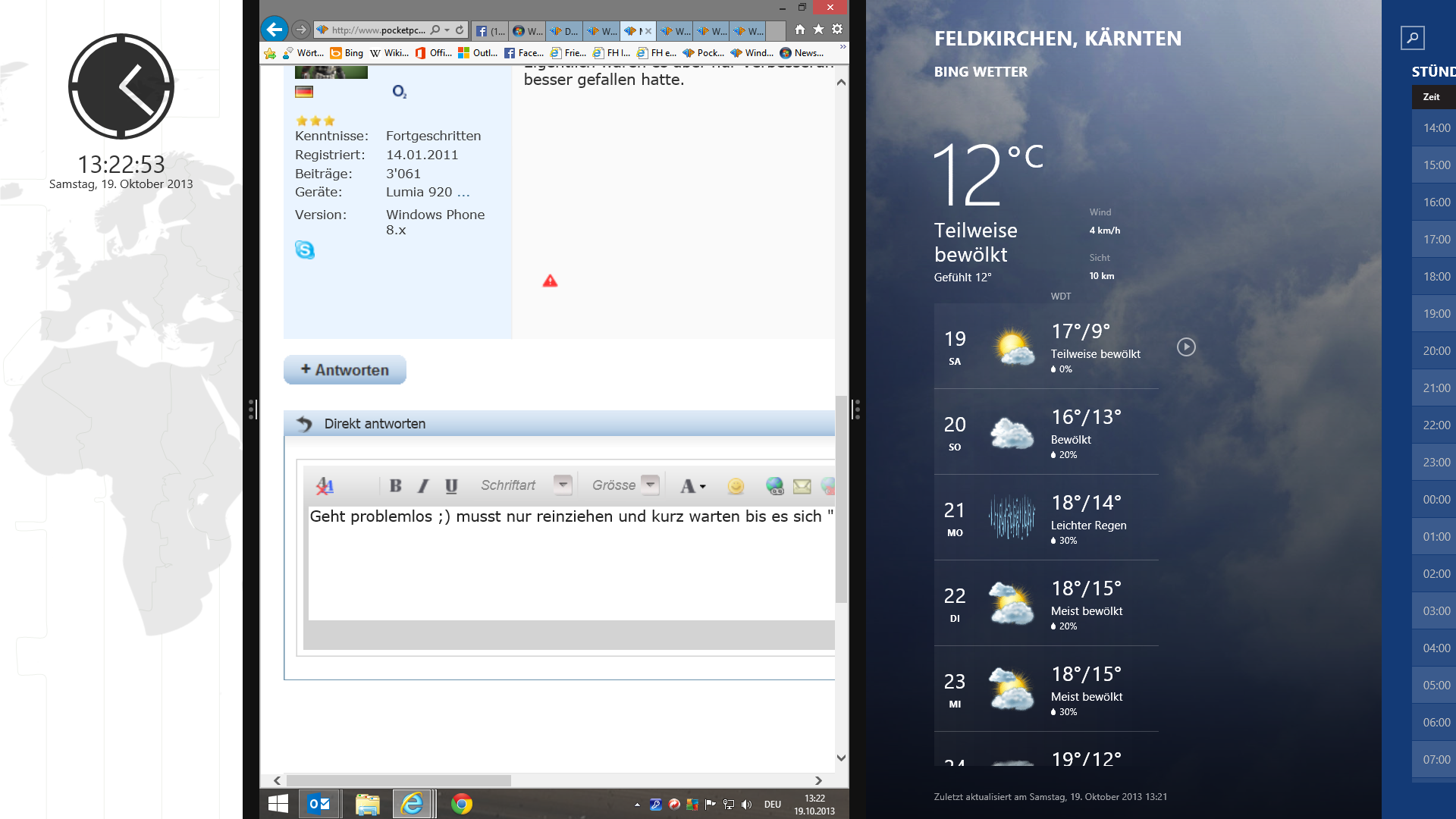Click the Action Center flag icon
The height and width of the screenshot is (819, 1456).
click(710, 805)
